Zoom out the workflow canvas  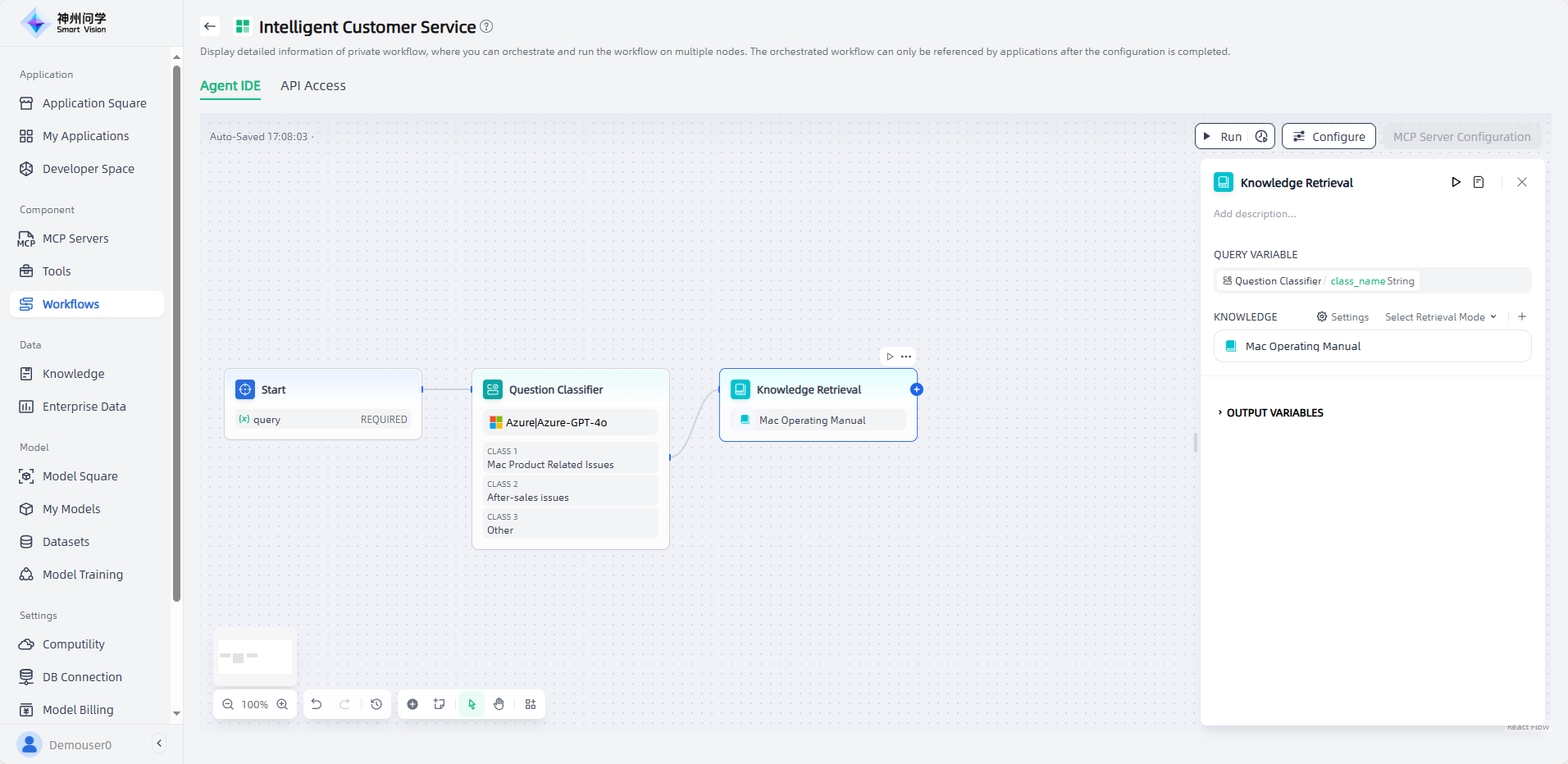click(228, 704)
